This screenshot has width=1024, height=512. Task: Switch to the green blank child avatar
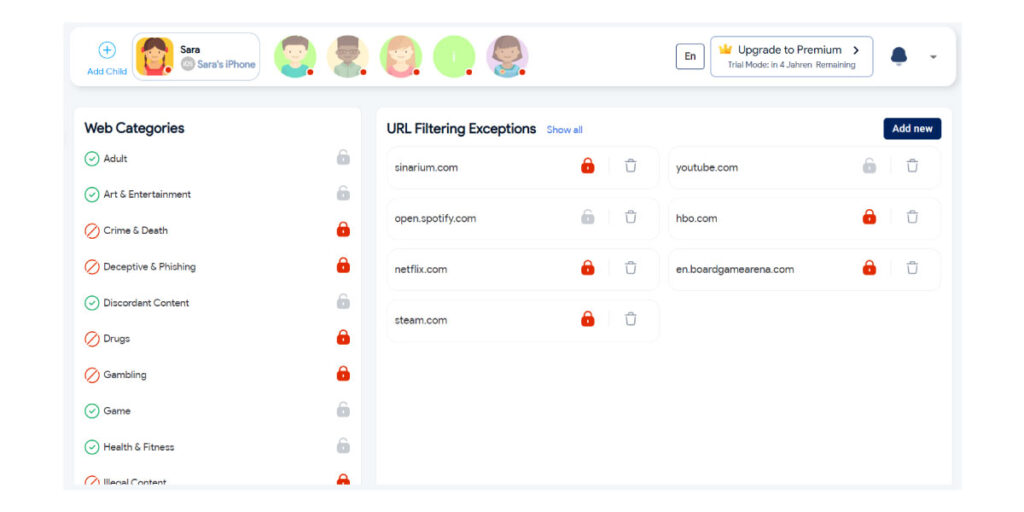click(453, 57)
